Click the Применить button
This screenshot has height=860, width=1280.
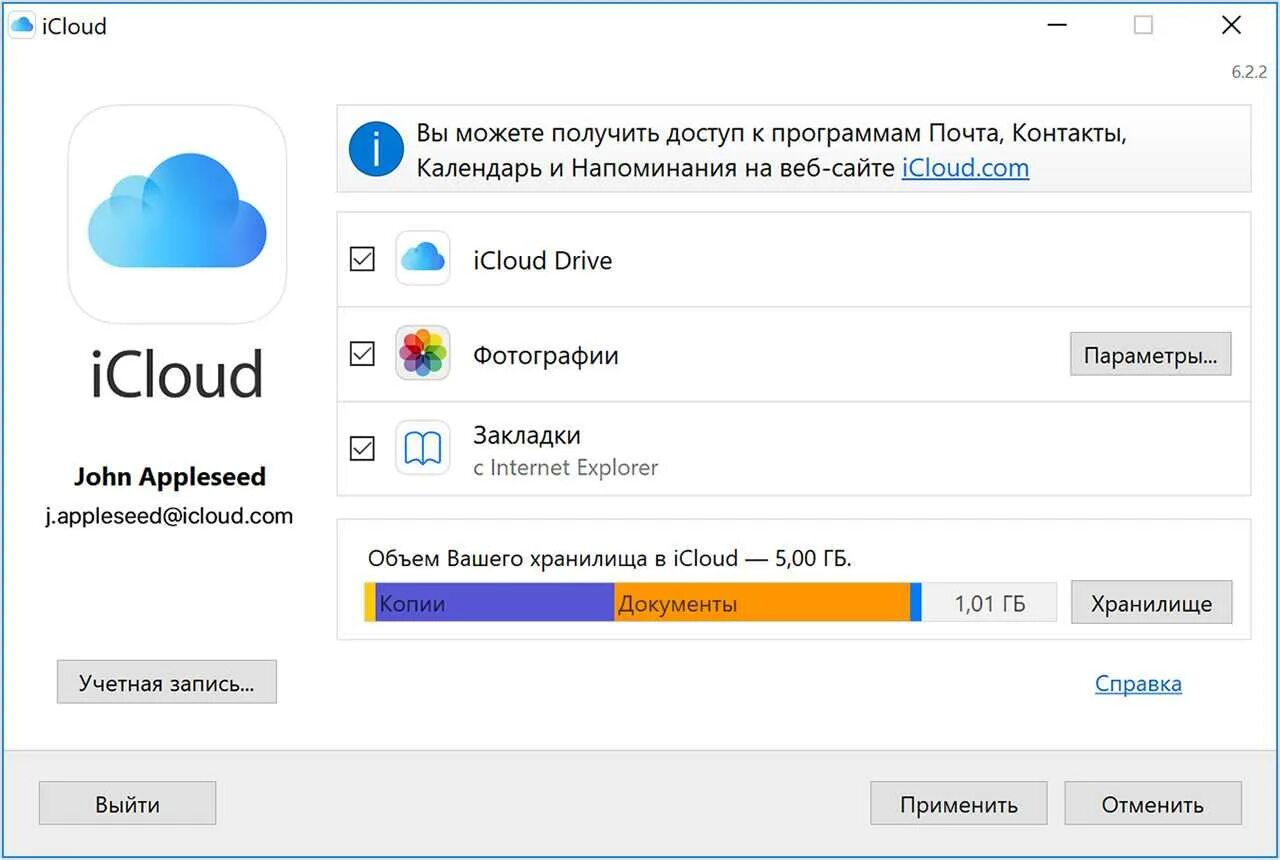[x=958, y=804]
